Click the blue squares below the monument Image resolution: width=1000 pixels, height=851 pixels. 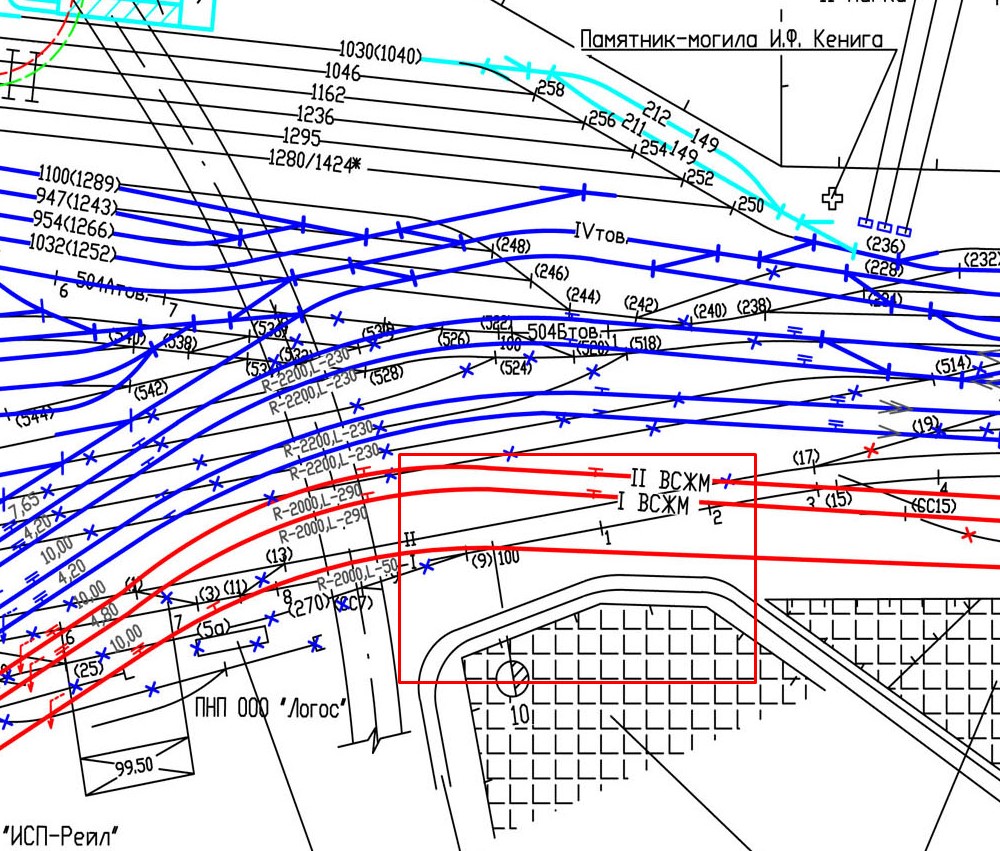[x=885, y=226]
